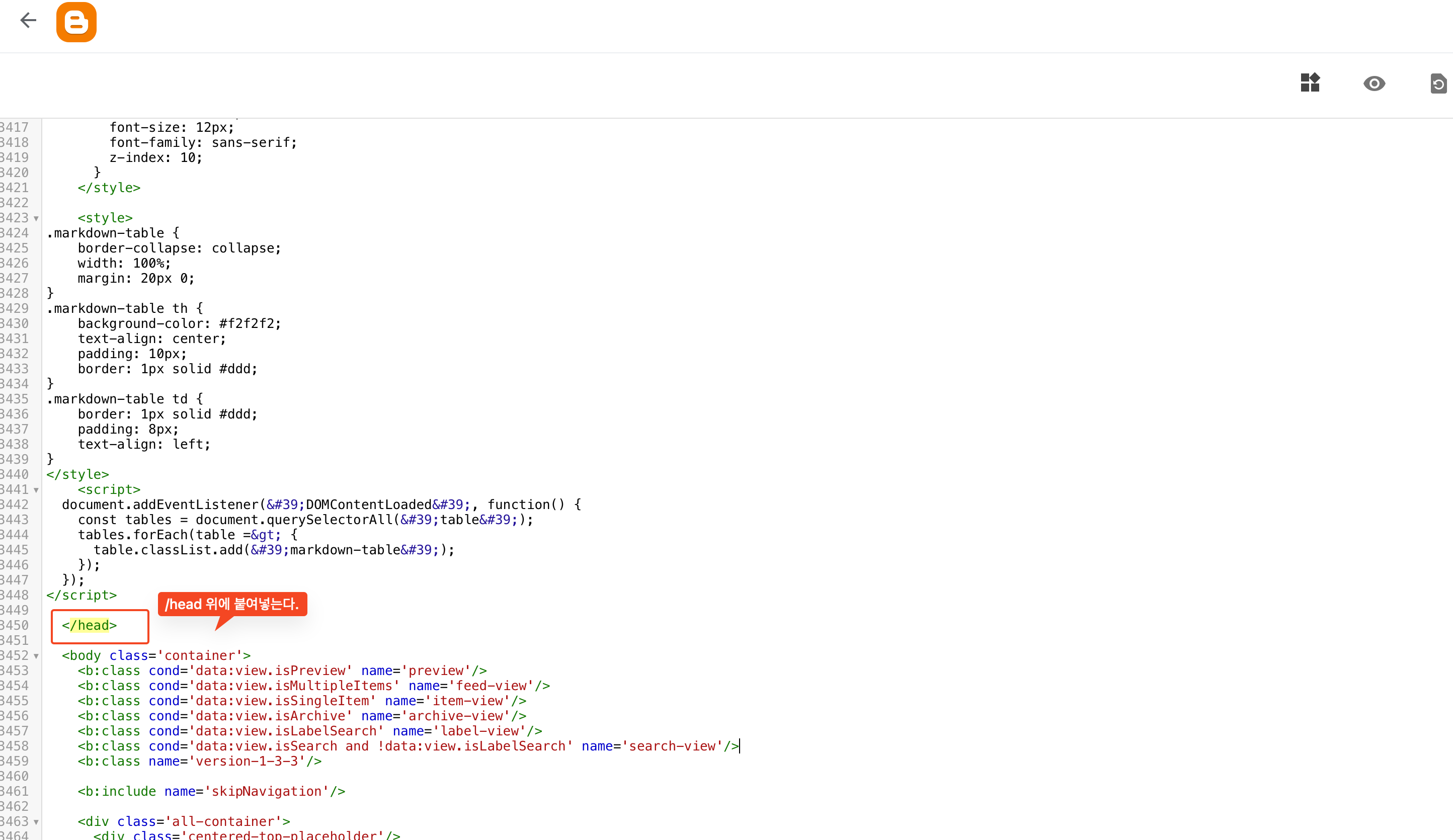Screen dimensions: 1453x840
Task: Click the 'text-align: left;' line
Action: 144,444
